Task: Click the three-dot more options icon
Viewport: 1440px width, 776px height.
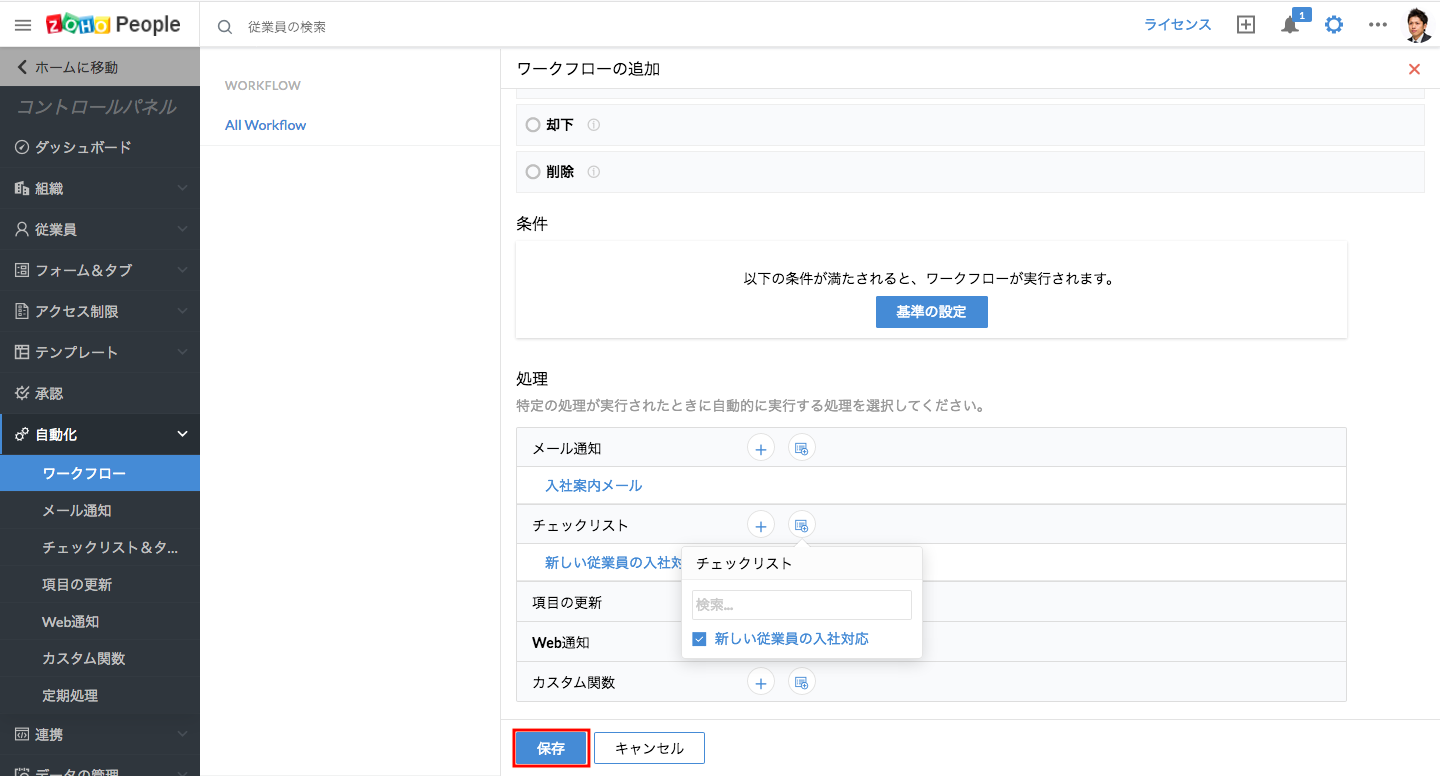Action: click(1378, 25)
